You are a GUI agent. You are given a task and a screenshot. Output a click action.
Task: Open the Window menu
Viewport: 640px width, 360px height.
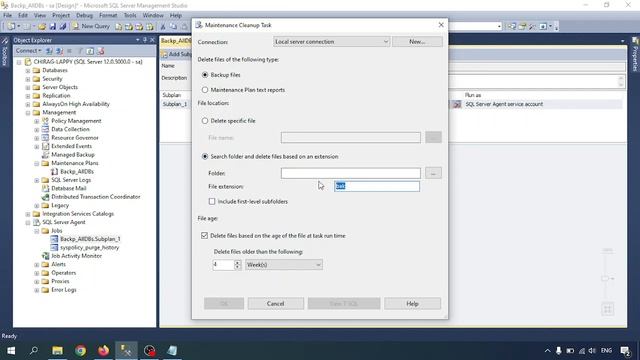tap(153, 16)
